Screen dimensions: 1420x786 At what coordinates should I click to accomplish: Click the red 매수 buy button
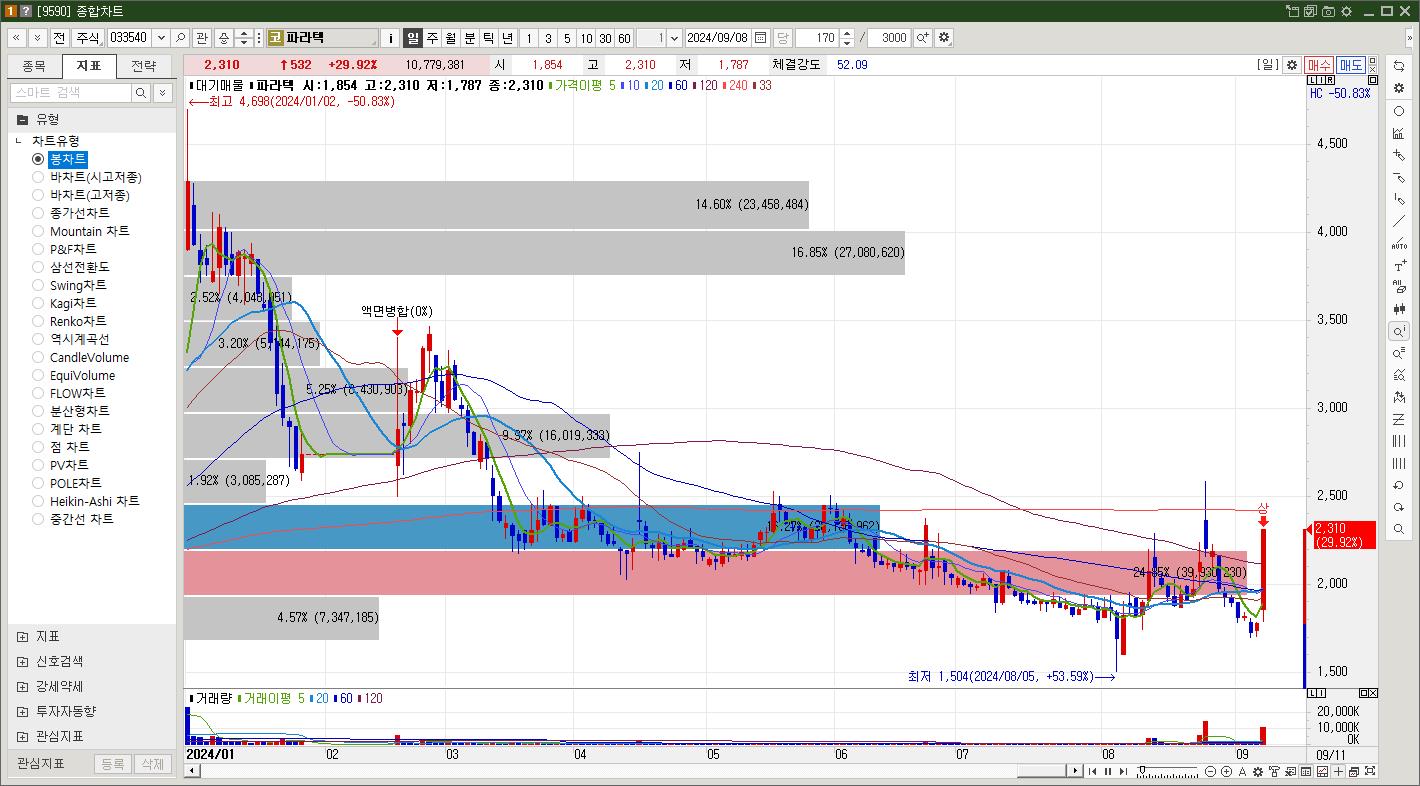1319,64
